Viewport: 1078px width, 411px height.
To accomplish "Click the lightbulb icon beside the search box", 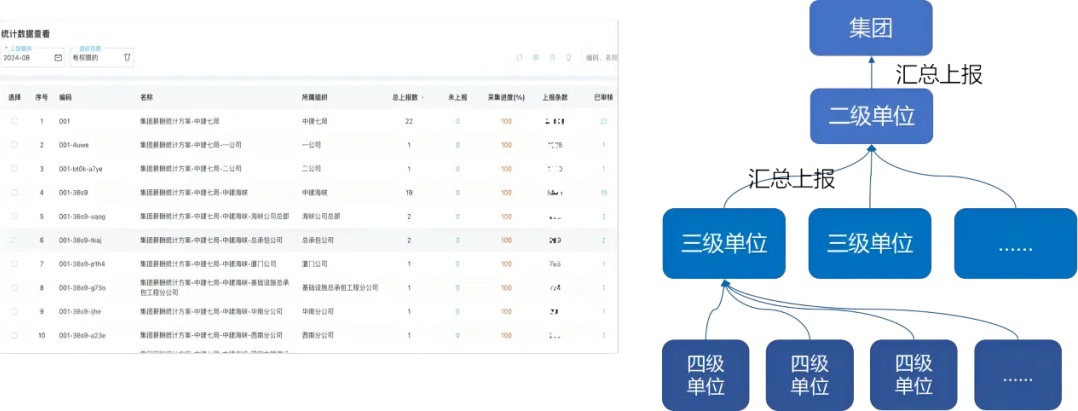I will [570, 58].
